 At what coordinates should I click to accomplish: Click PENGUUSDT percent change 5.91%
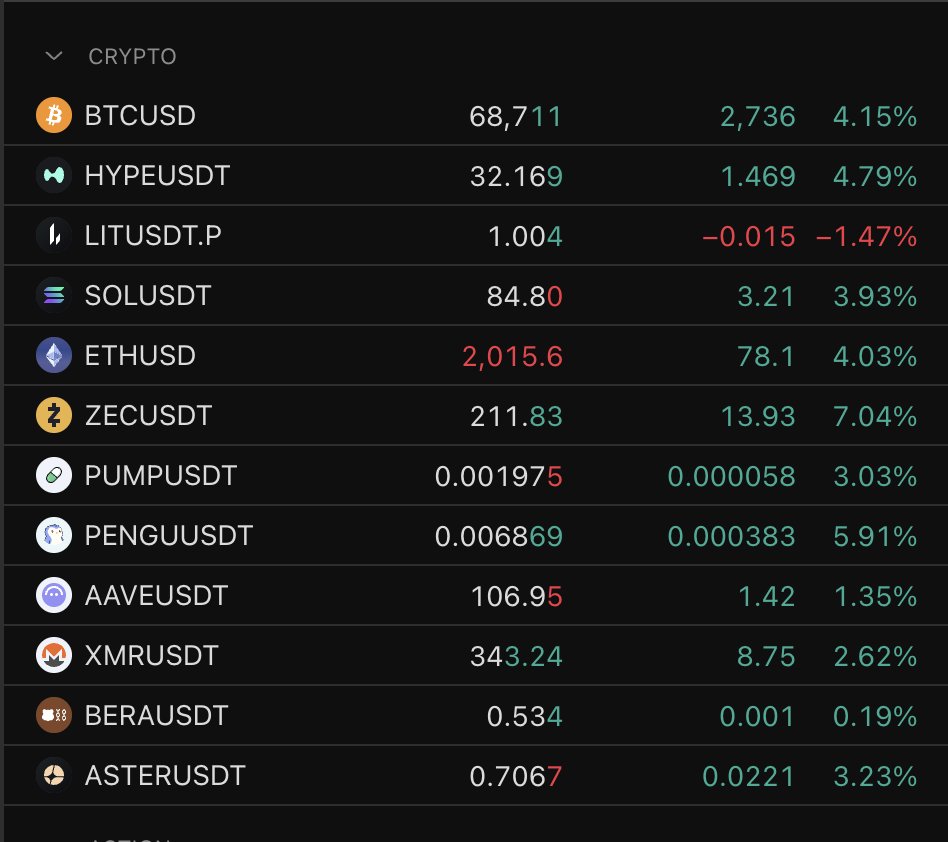875,536
